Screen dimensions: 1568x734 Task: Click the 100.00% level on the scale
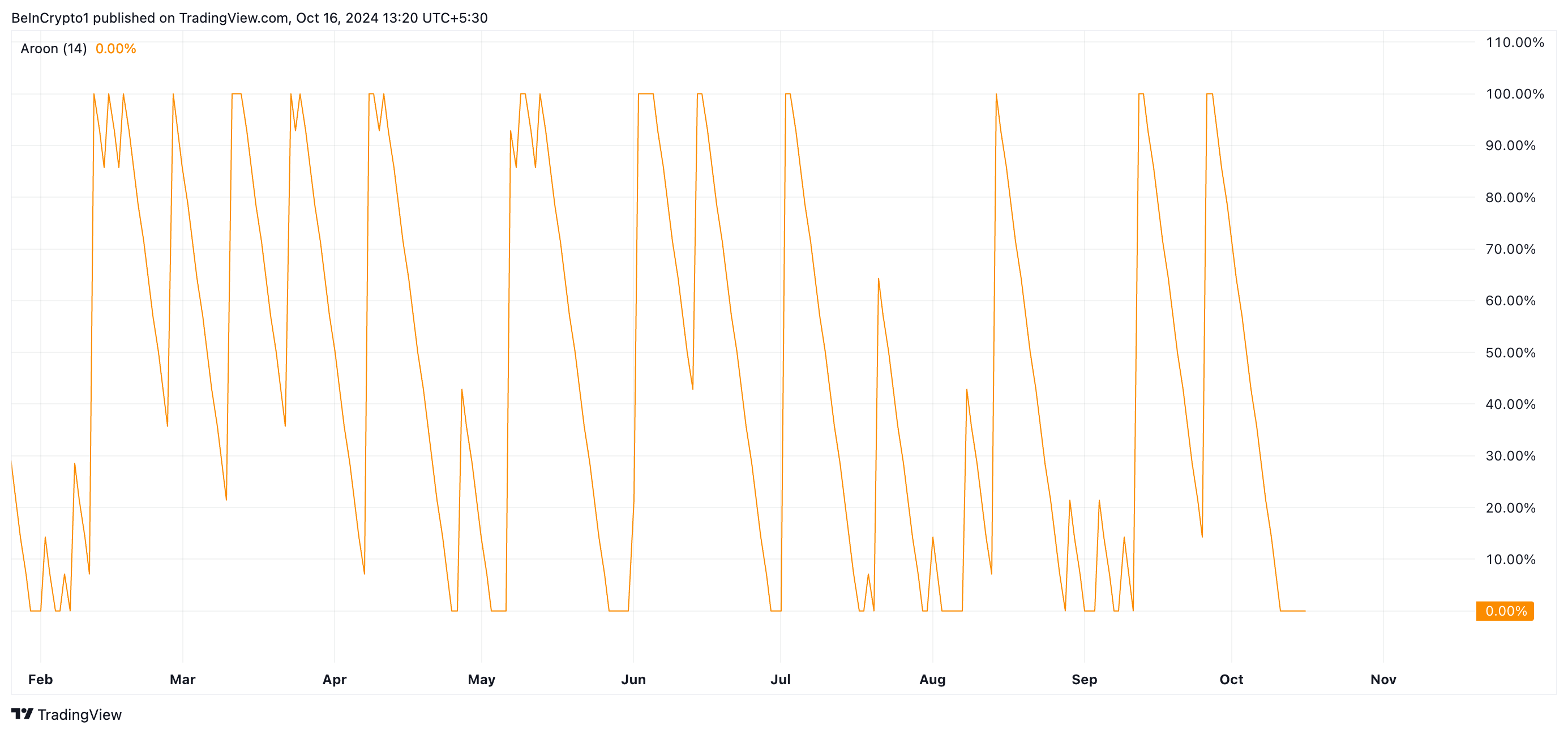(1514, 94)
